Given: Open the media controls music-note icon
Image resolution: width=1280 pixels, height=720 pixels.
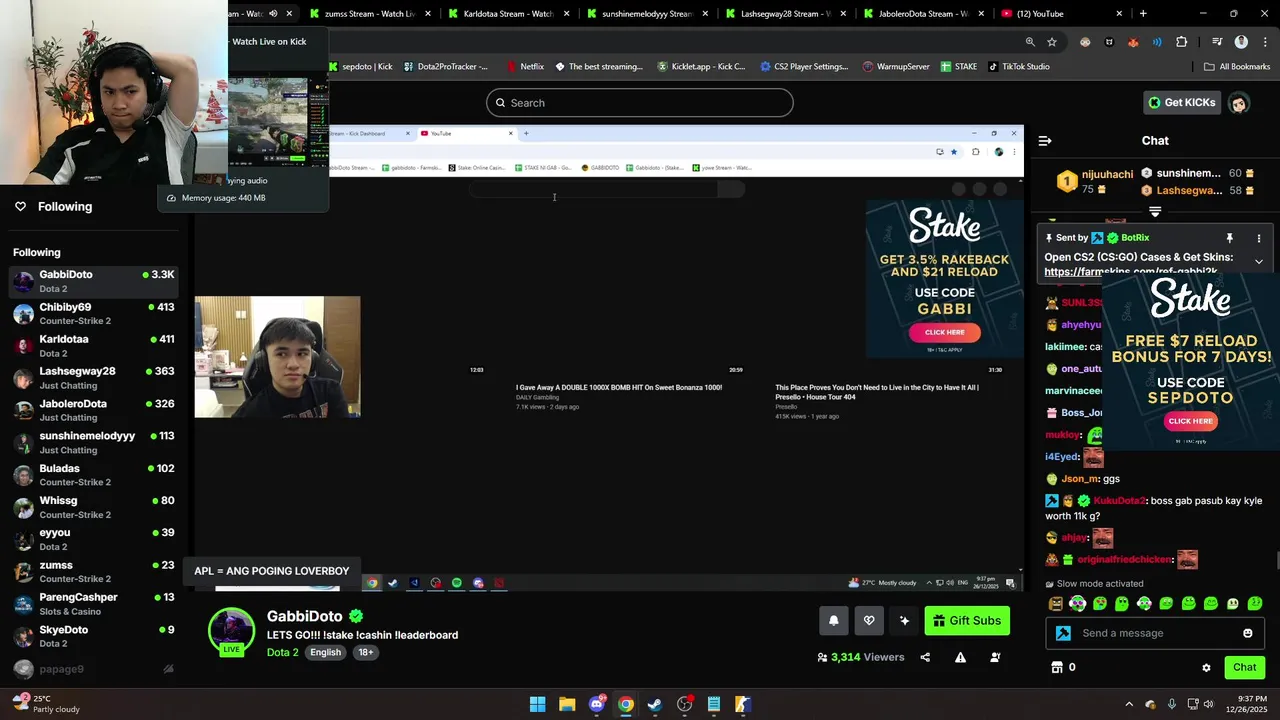Looking at the screenshot, I should [x=1216, y=42].
